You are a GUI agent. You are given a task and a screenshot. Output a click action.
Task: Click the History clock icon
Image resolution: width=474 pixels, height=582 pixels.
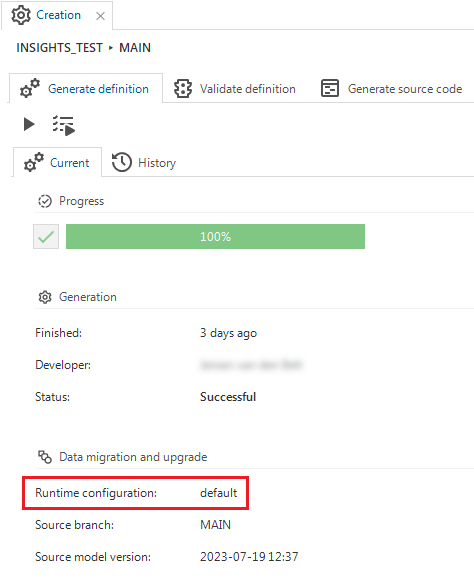(x=122, y=162)
